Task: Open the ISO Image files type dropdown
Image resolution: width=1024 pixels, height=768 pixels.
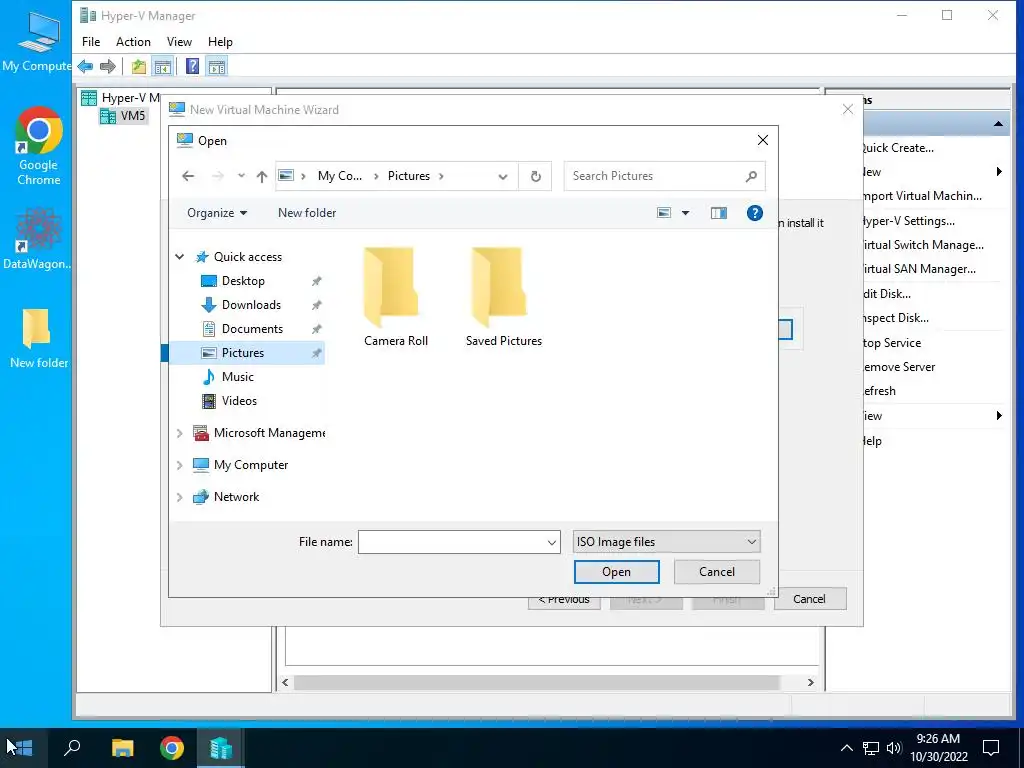Action: tap(666, 542)
